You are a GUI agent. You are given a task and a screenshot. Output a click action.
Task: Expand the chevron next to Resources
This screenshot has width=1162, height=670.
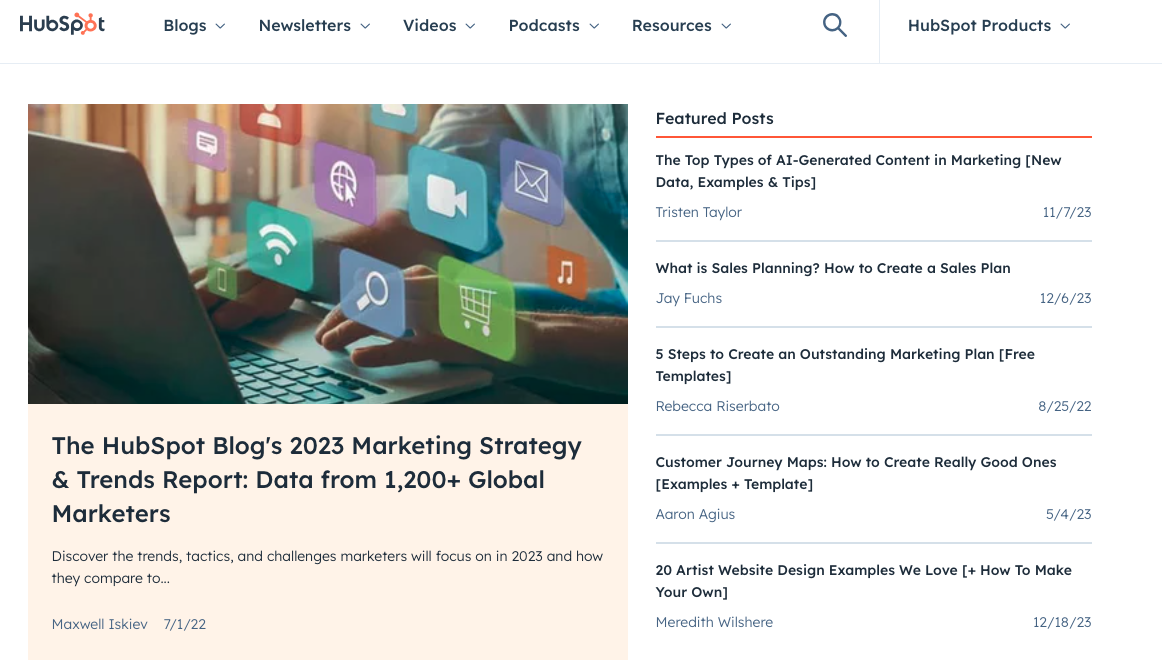(x=726, y=27)
